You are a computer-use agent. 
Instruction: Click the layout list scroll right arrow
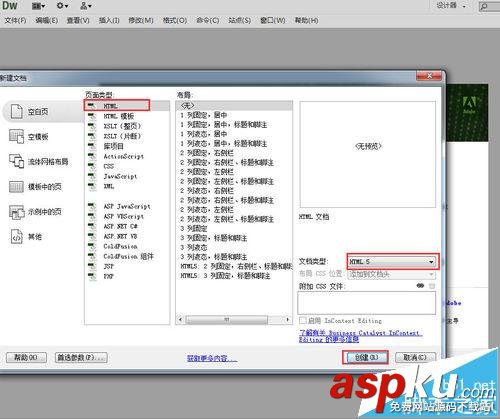pyautogui.click(x=288, y=320)
